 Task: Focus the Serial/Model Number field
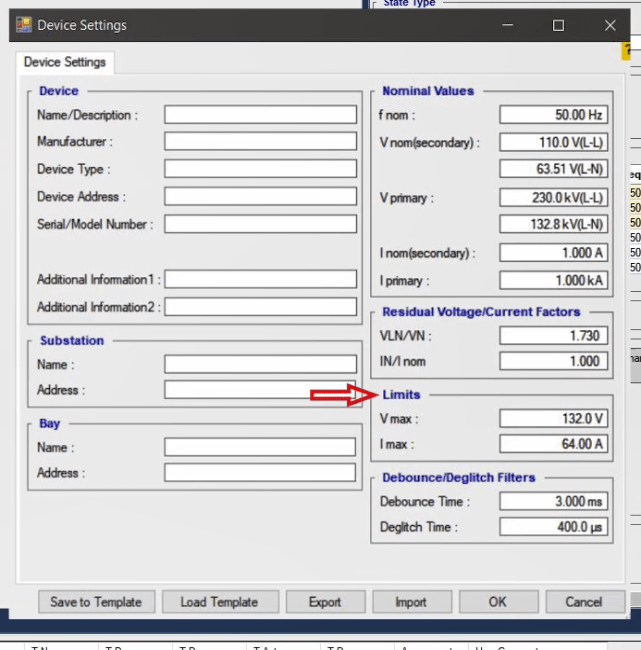[260, 224]
